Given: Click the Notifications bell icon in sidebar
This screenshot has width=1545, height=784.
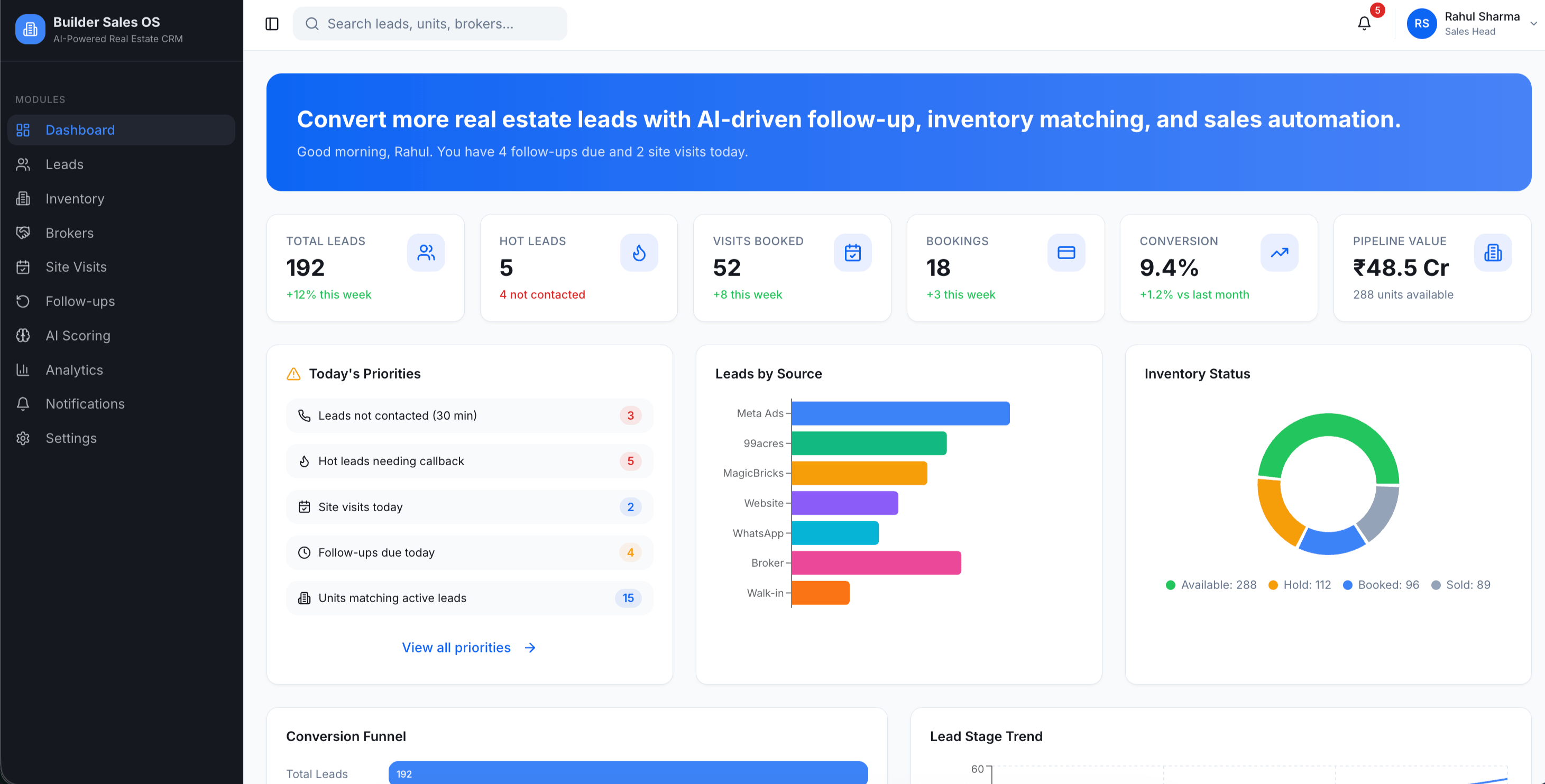Looking at the screenshot, I should (x=23, y=404).
